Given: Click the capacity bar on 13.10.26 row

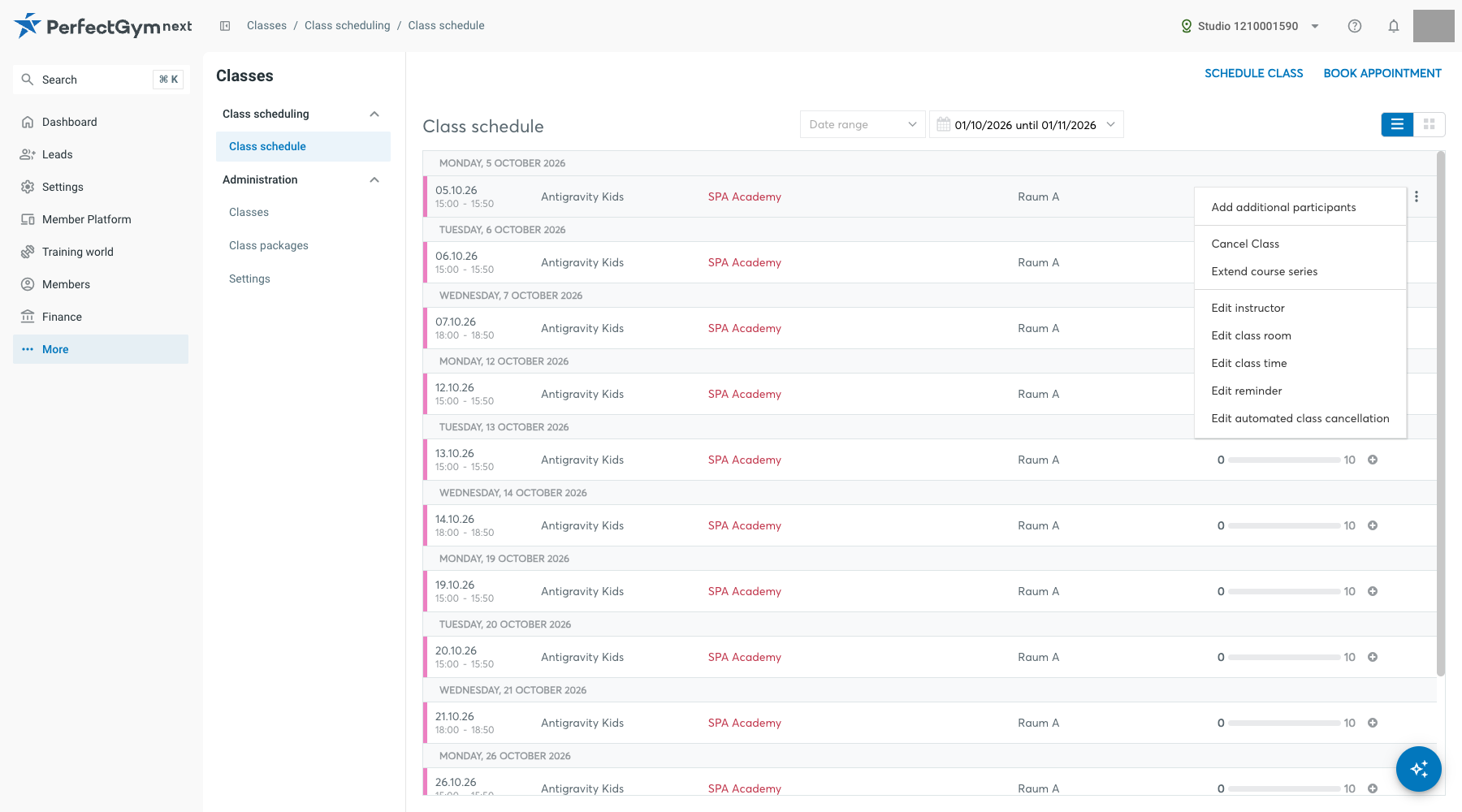Looking at the screenshot, I should (1284, 460).
